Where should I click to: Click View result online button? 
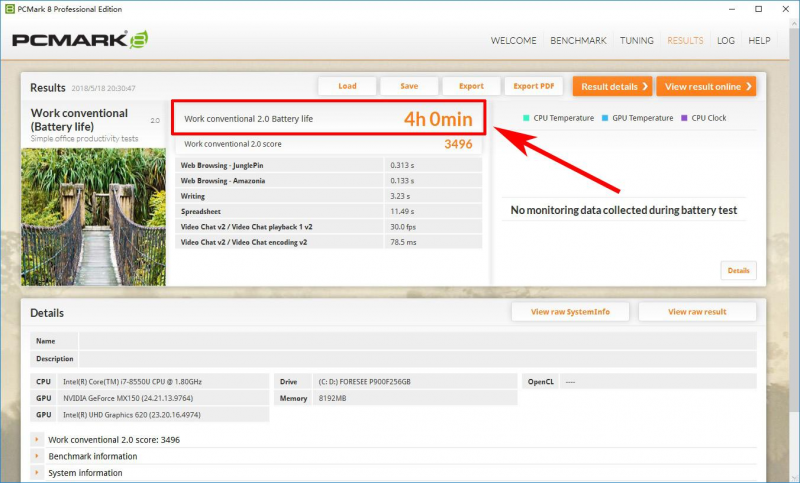tap(706, 87)
